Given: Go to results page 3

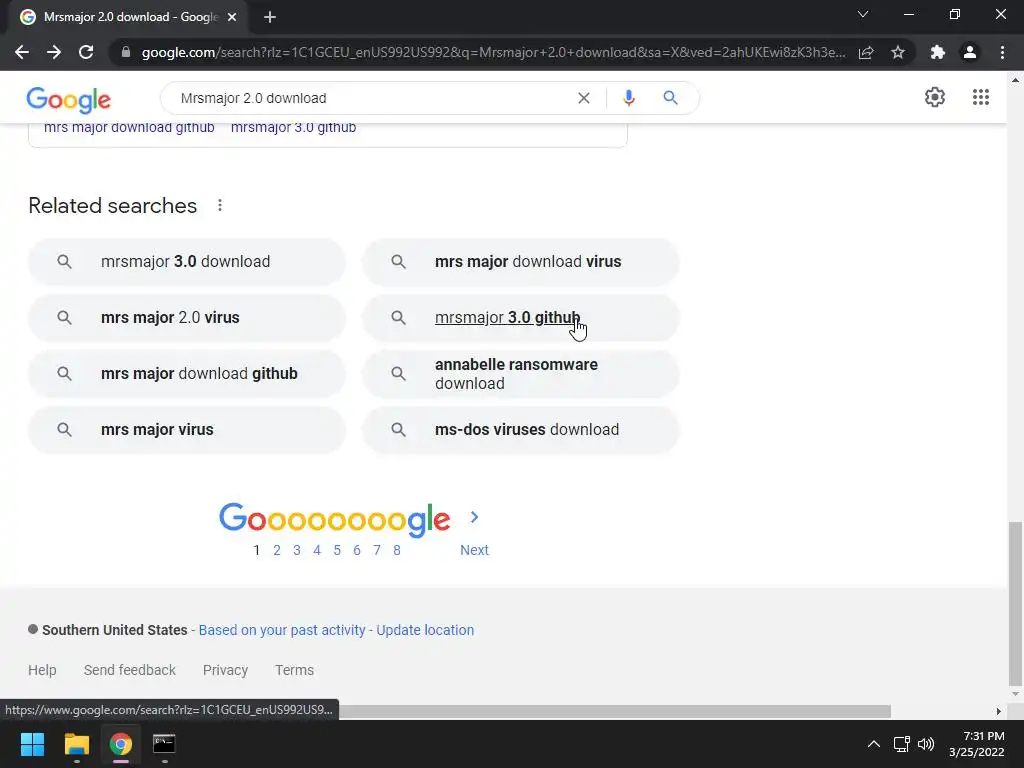Looking at the screenshot, I should coord(296,551).
